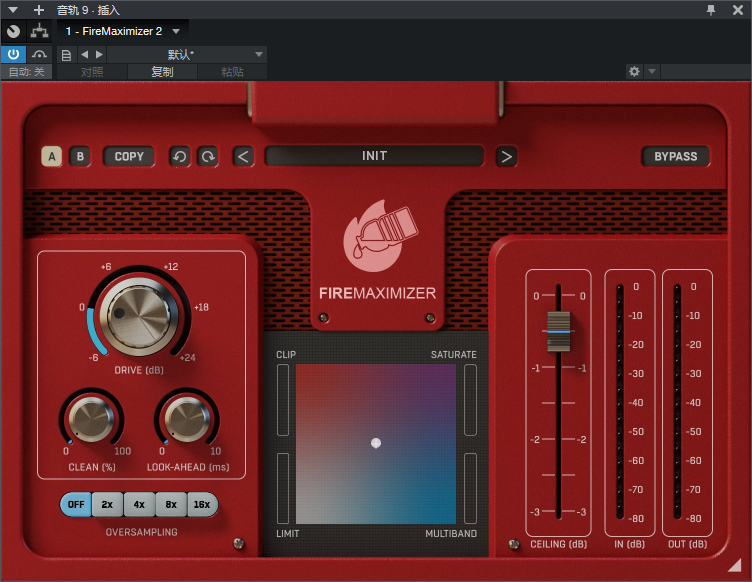
Task: Click the CEILING fader handle
Action: pyautogui.click(x=559, y=332)
